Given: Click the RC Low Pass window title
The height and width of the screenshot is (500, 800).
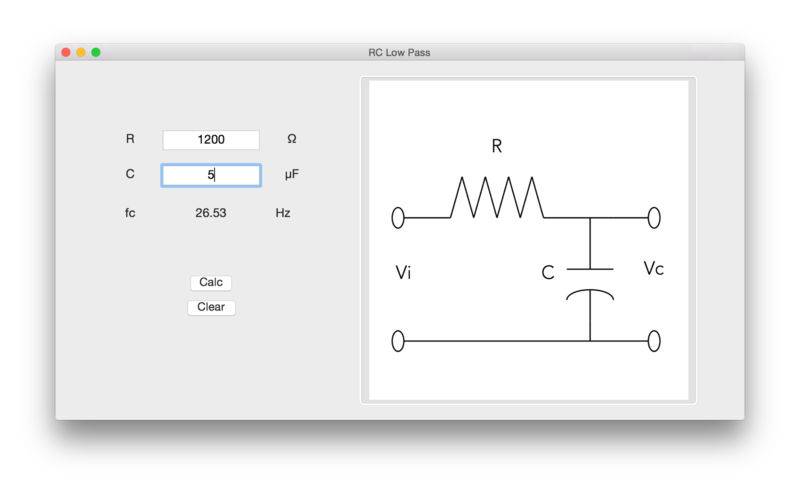Looking at the screenshot, I should (399, 52).
